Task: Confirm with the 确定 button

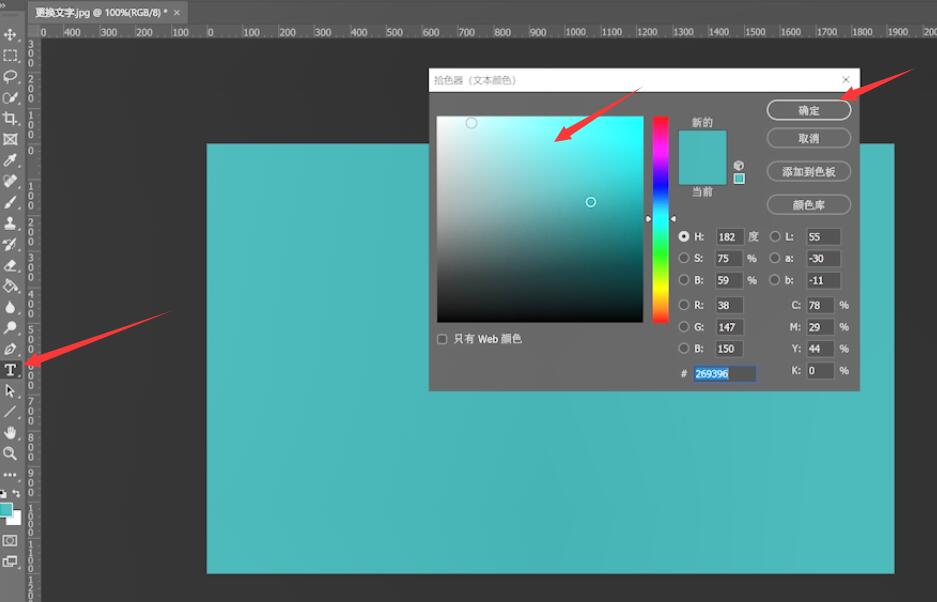Action: click(809, 110)
